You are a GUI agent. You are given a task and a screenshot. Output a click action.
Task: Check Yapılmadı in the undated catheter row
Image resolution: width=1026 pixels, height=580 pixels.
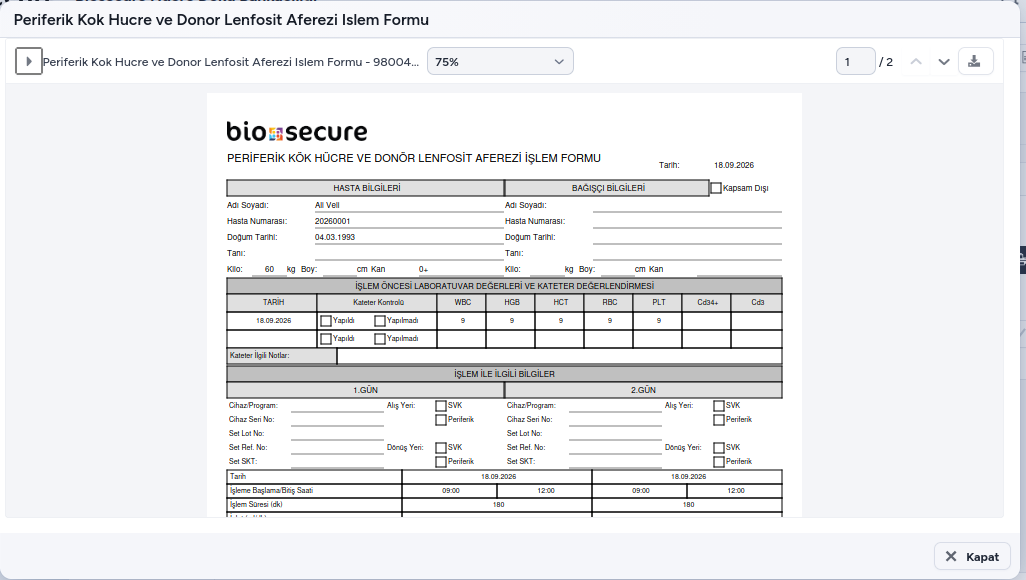[380, 338]
